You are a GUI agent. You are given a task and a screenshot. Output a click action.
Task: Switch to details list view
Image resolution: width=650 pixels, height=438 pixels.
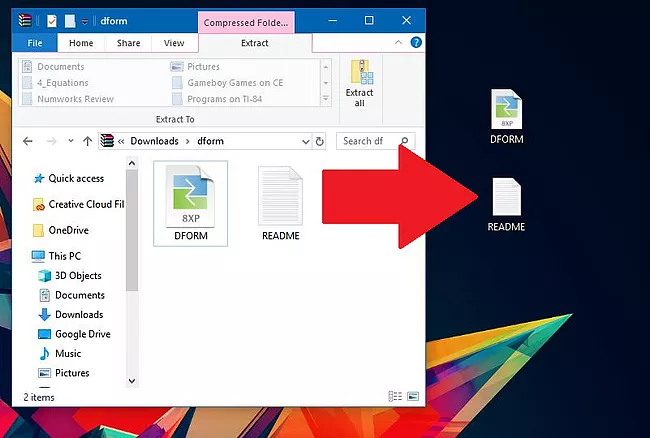pyautogui.click(x=395, y=397)
